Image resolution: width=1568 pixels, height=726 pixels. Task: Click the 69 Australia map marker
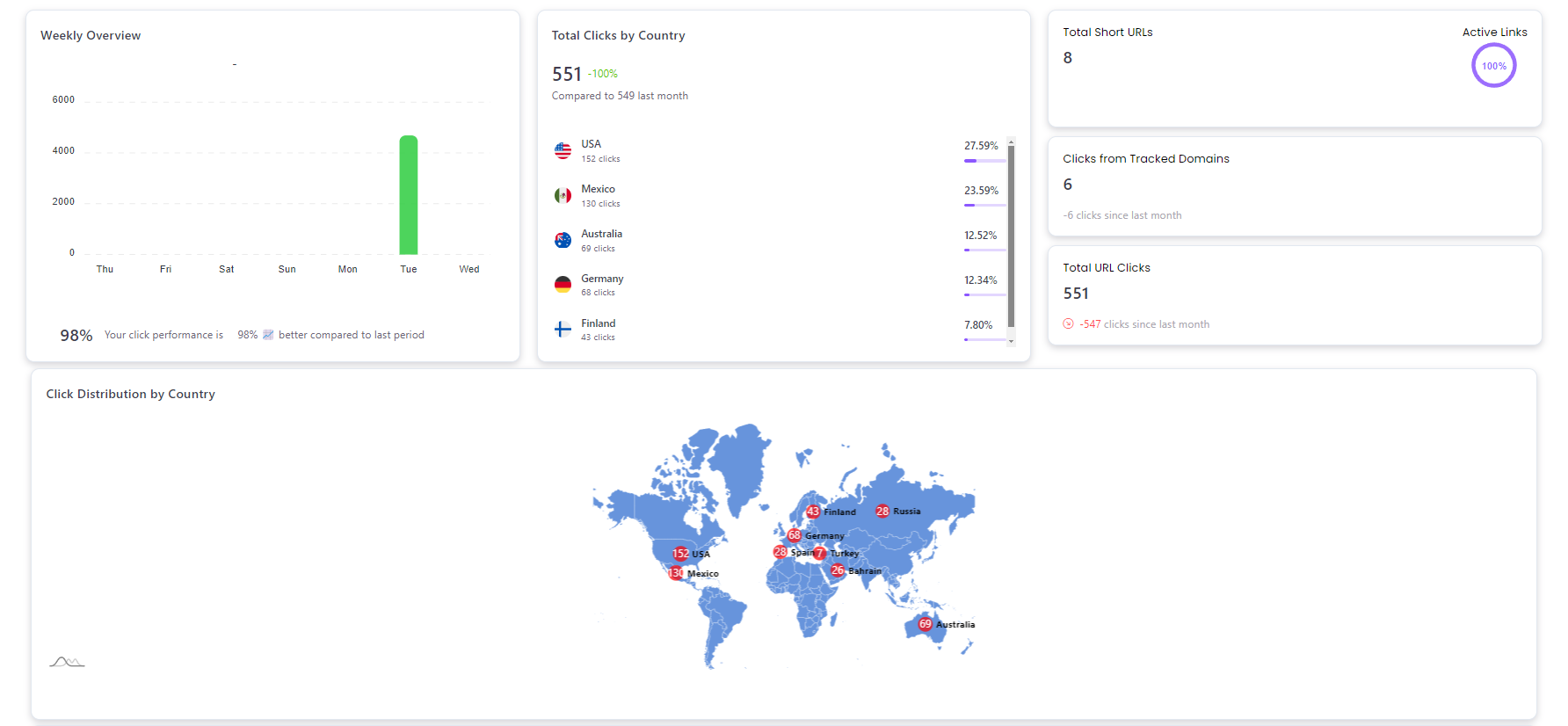coord(925,624)
